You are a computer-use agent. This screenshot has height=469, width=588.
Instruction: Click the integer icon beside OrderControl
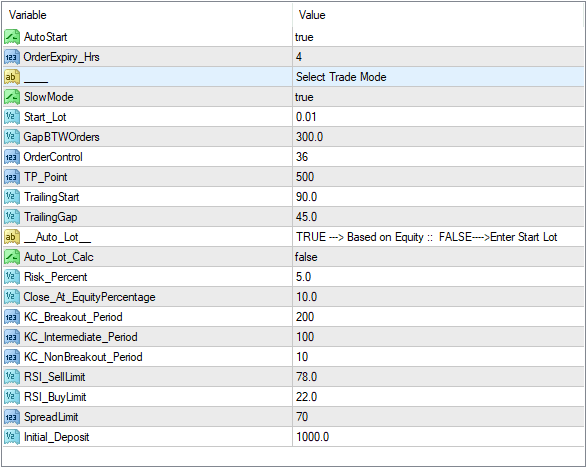12,157
